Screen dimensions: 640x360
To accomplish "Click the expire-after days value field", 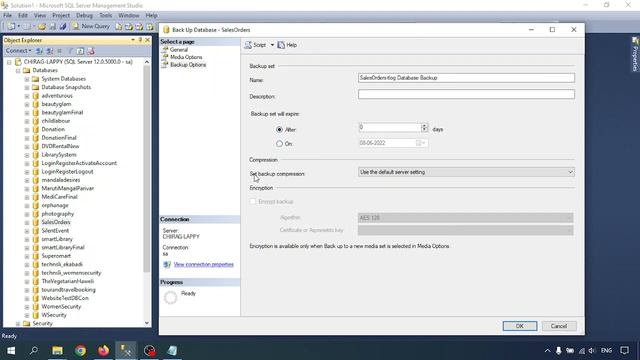I will click(390, 127).
